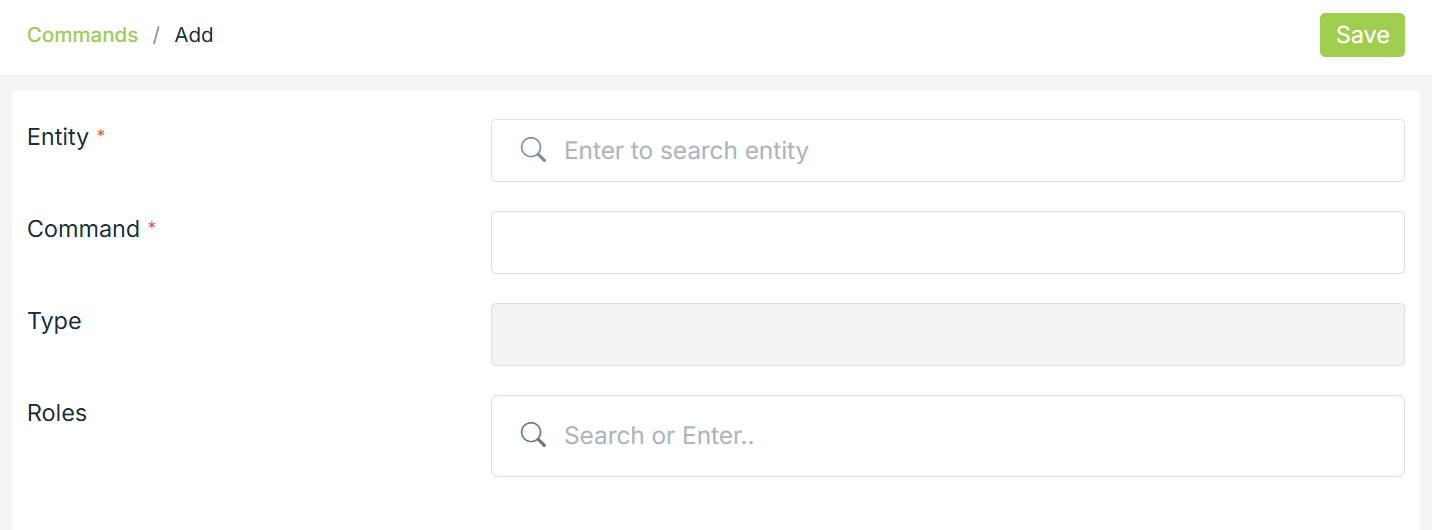This screenshot has height=530, width=1432.
Task: Click the magnifier icon in the Roles field
Action: click(x=534, y=435)
